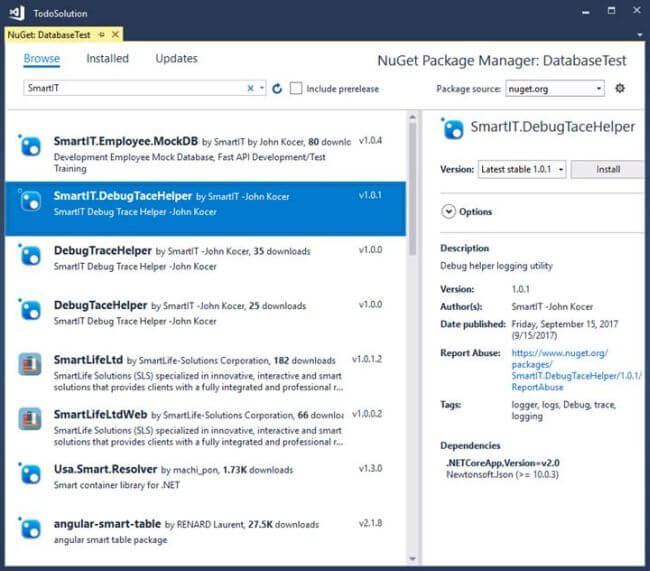Close the NuGet: DatabaseTest tab
The image size is (650, 571).
coord(116,34)
